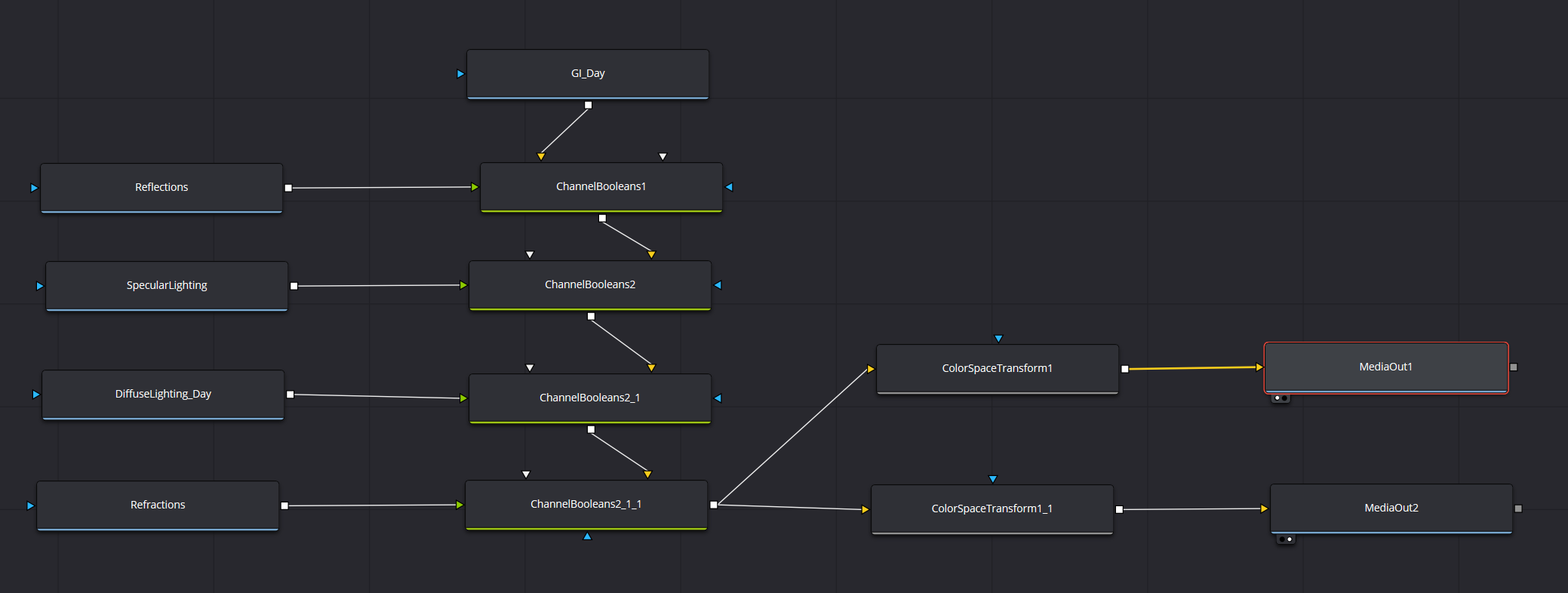Click ChannelBooleans1 white top input triangle
1568x593 pixels.
(663, 156)
